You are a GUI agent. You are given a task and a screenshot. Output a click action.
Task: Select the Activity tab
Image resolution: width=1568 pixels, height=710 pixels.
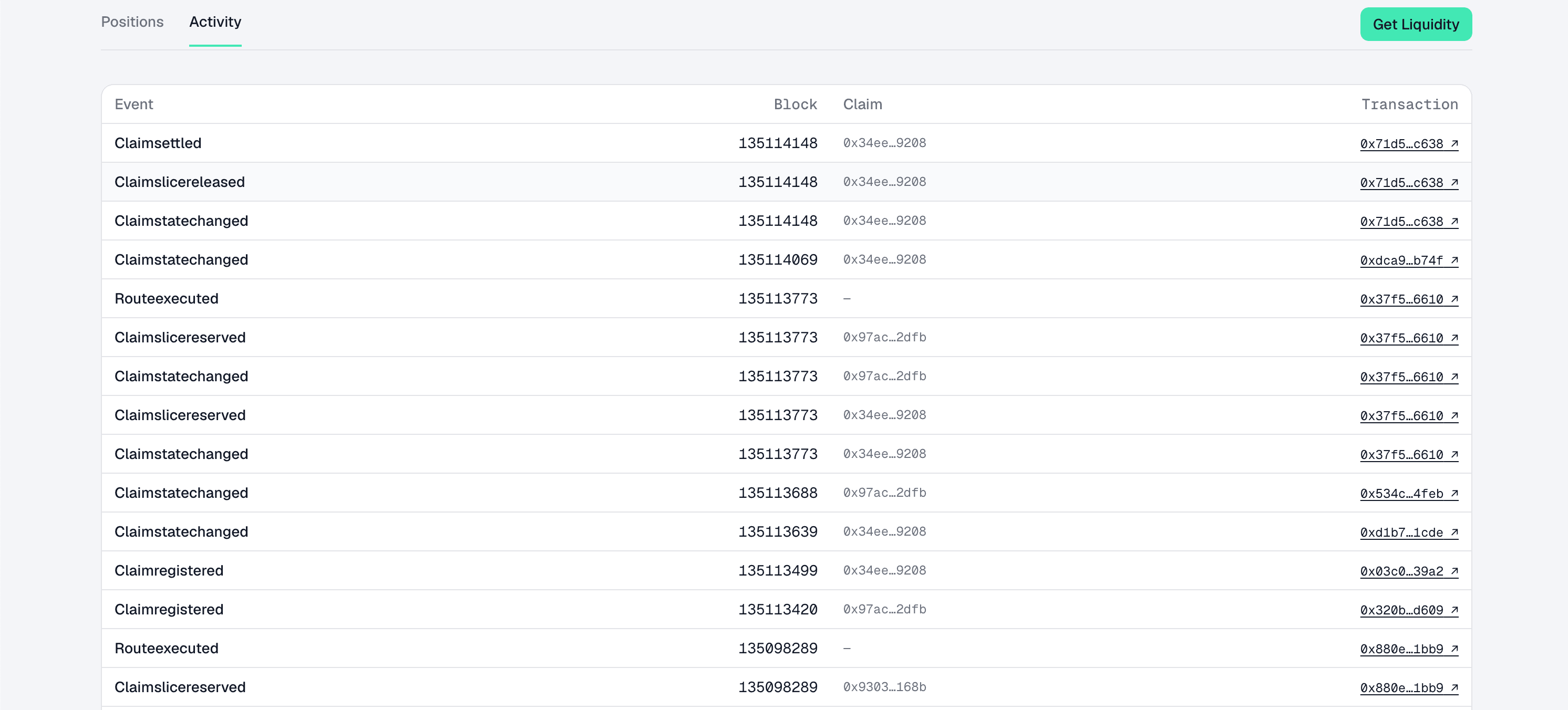coord(215,22)
